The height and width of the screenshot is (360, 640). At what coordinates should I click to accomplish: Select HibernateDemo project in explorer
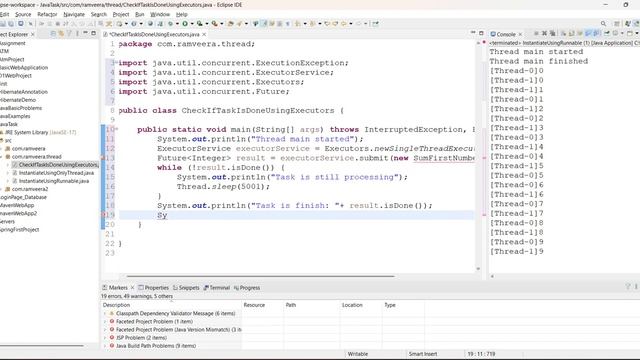pyautogui.click(x=18, y=100)
